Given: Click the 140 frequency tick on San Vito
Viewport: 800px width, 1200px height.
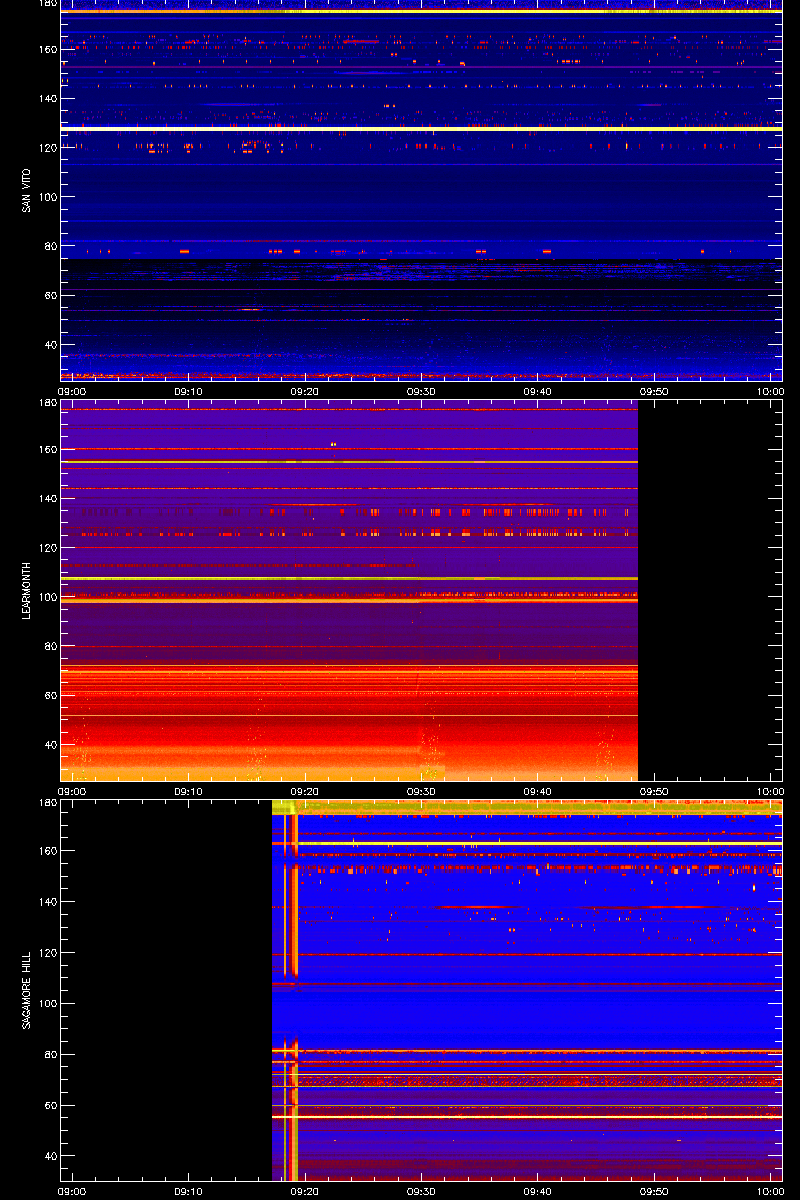Looking at the screenshot, I should pyautogui.click(x=46, y=98).
